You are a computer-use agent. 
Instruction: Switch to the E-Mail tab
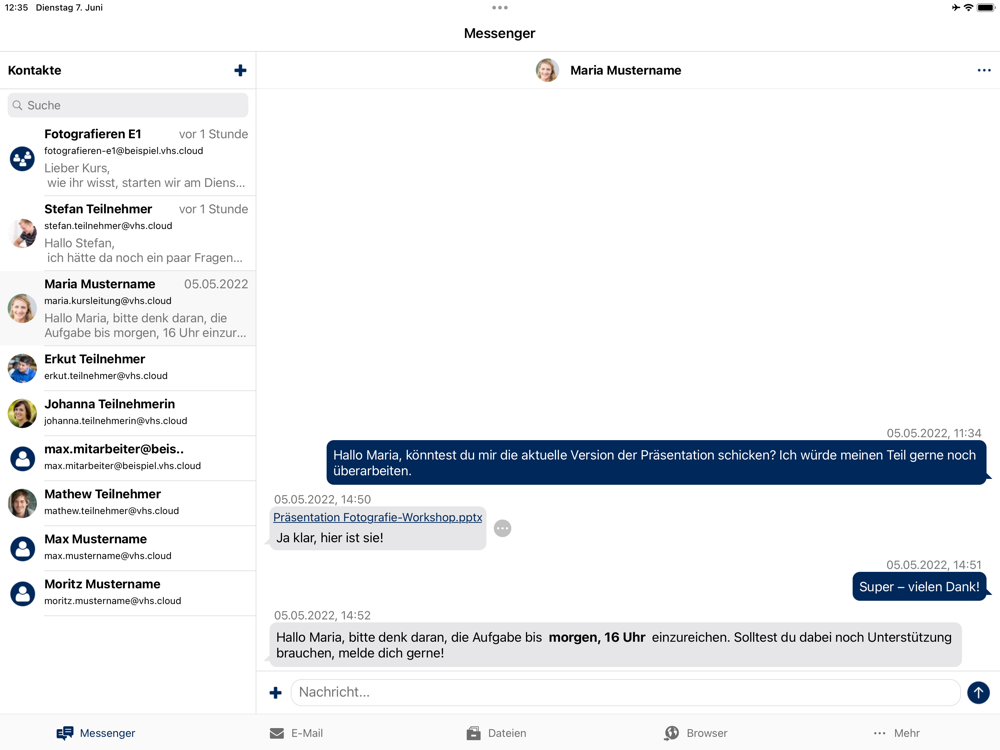coord(296,733)
